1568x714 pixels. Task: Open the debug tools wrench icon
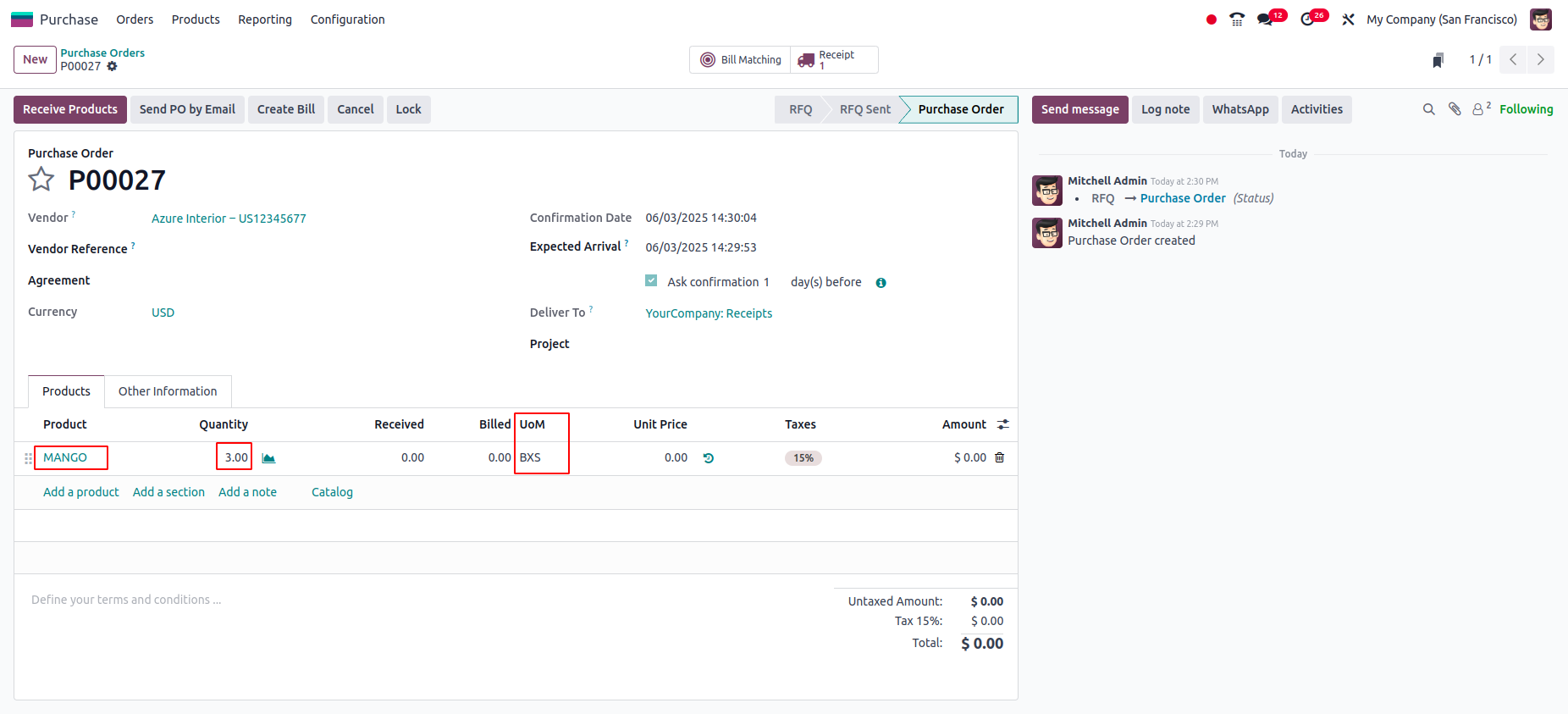[1348, 19]
